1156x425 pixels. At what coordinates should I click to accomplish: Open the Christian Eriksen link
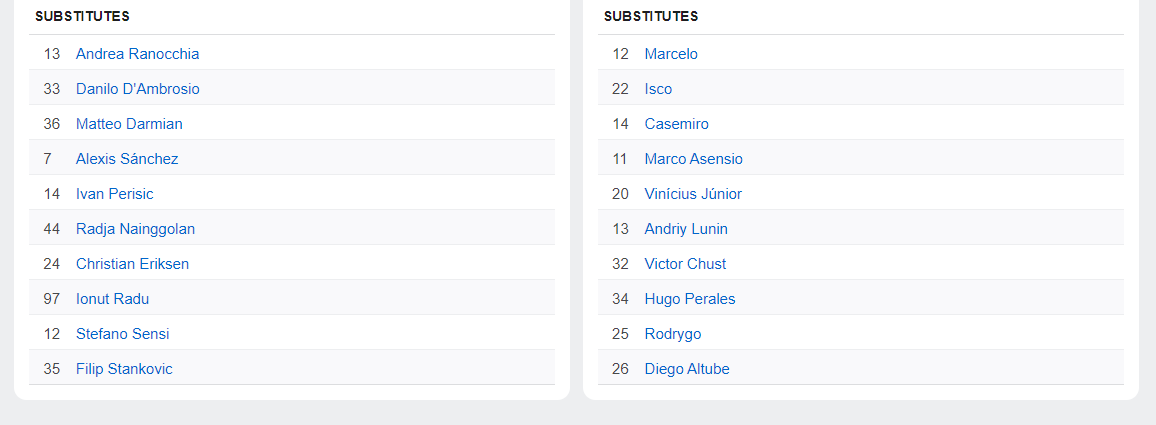[132, 264]
